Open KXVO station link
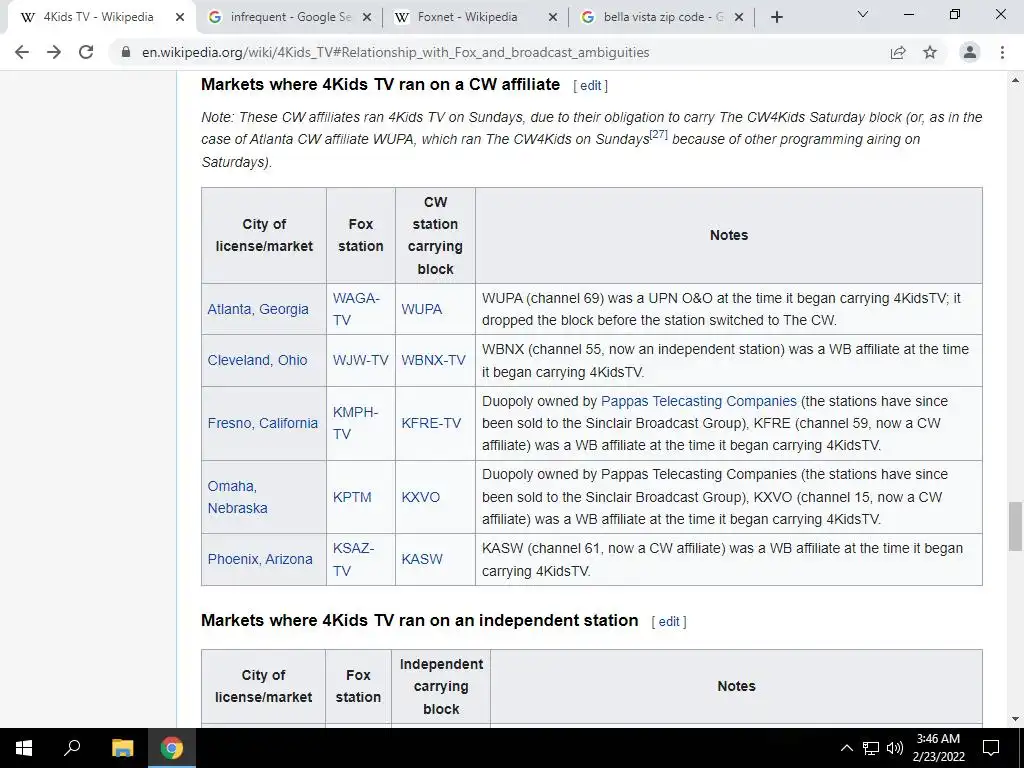The width and height of the screenshot is (1024, 768). point(421,497)
